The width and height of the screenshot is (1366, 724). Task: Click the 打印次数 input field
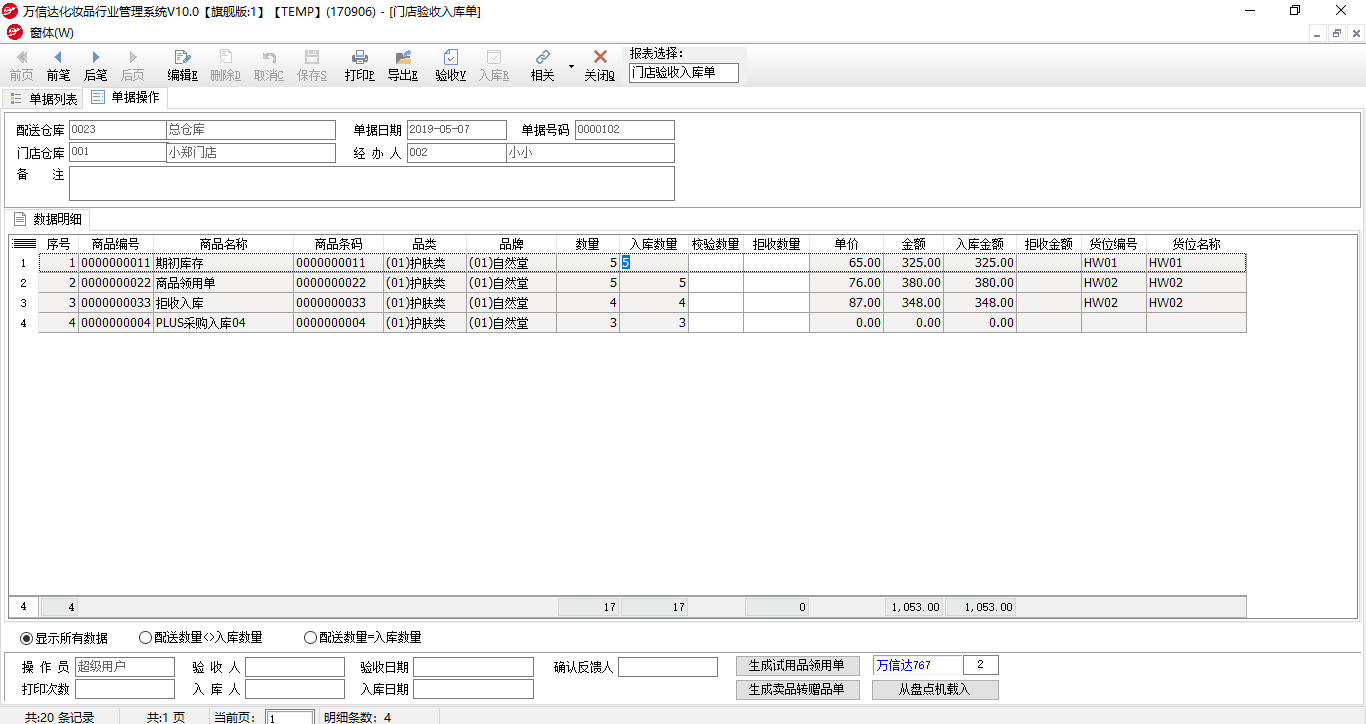click(x=125, y=689)
